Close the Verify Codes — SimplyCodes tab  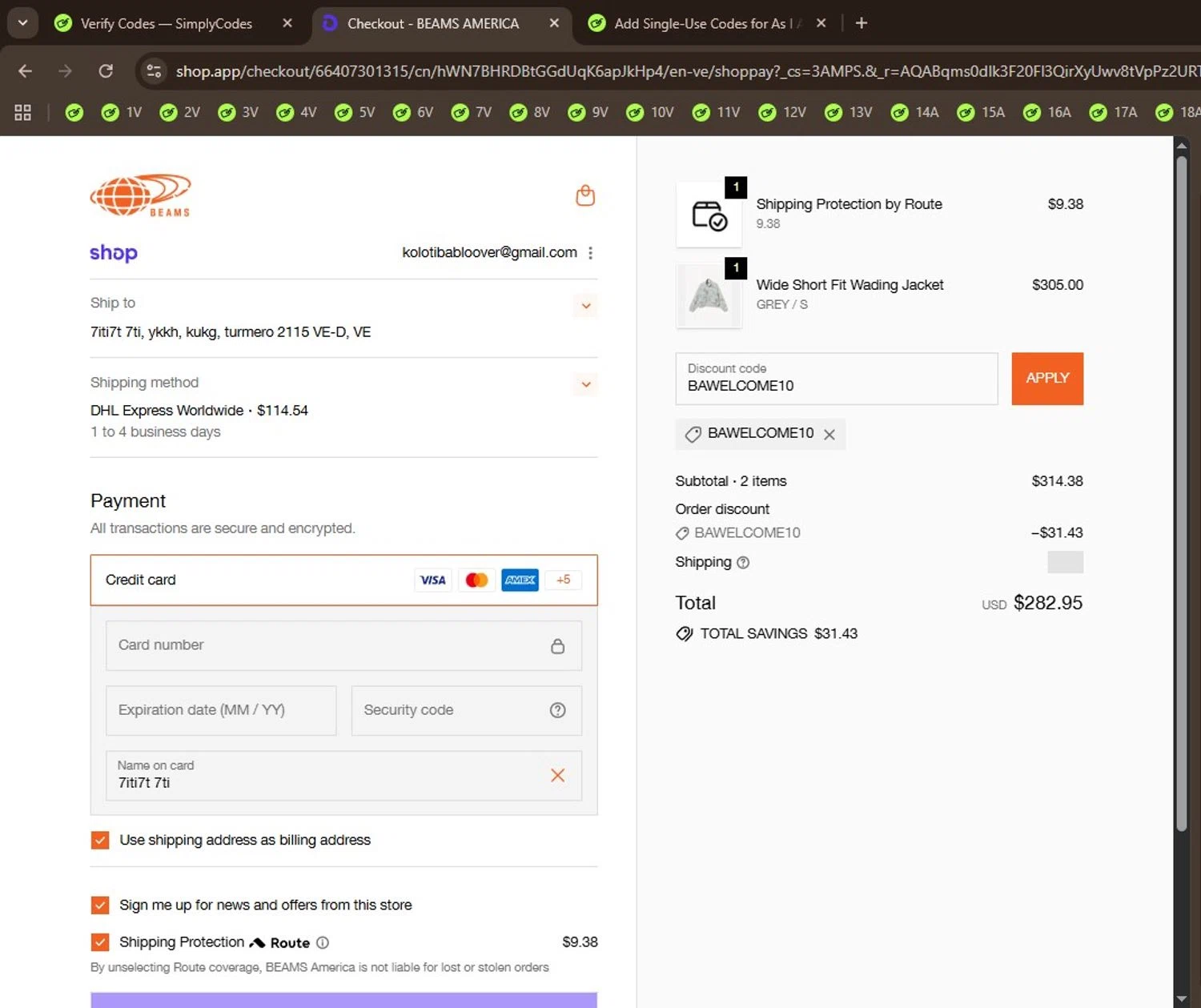287,23
